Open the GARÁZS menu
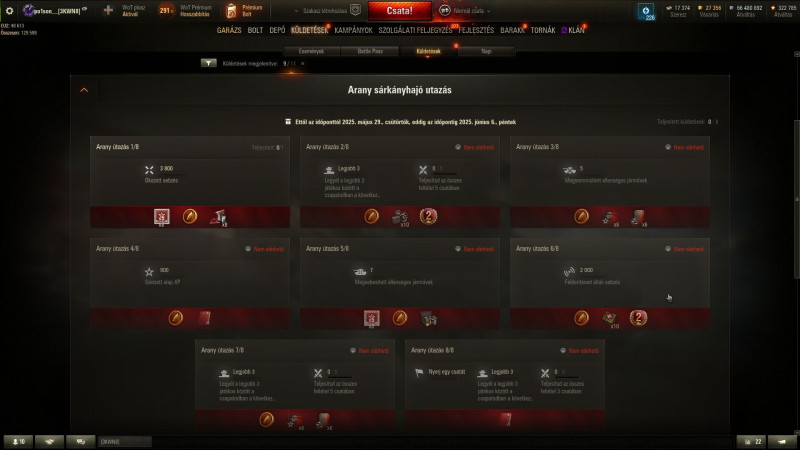Image resolution: width=800 pixels, height=450 pixels. pos(229,31)
